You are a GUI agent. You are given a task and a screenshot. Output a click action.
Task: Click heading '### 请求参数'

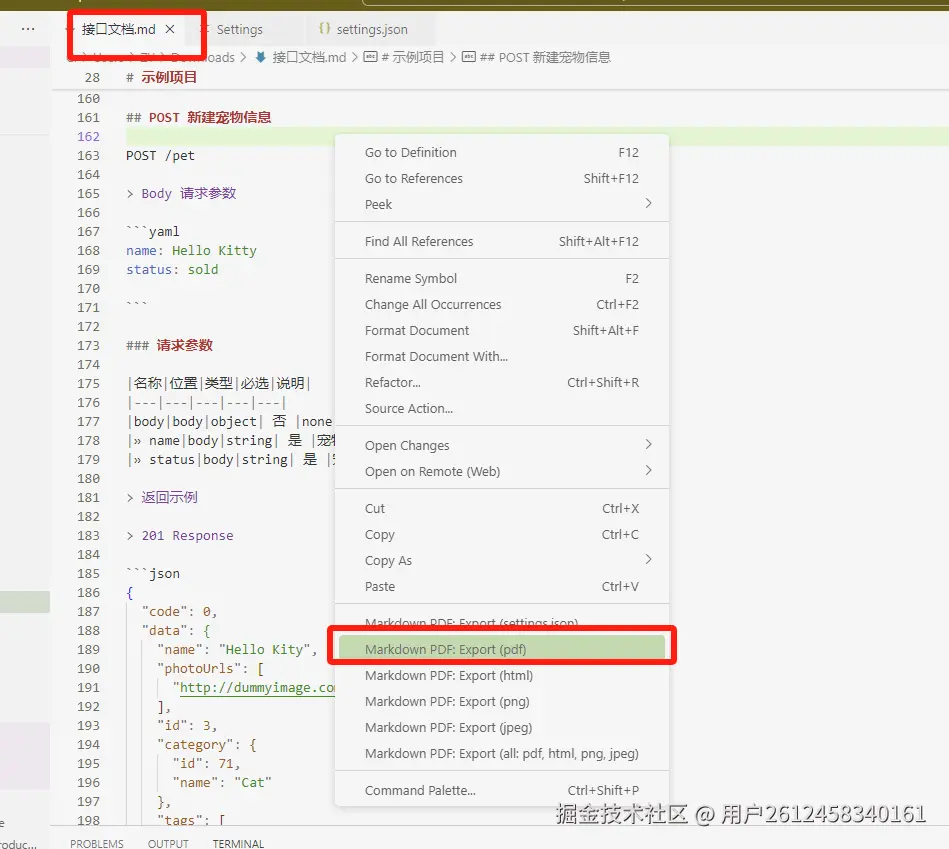point(169,346)
